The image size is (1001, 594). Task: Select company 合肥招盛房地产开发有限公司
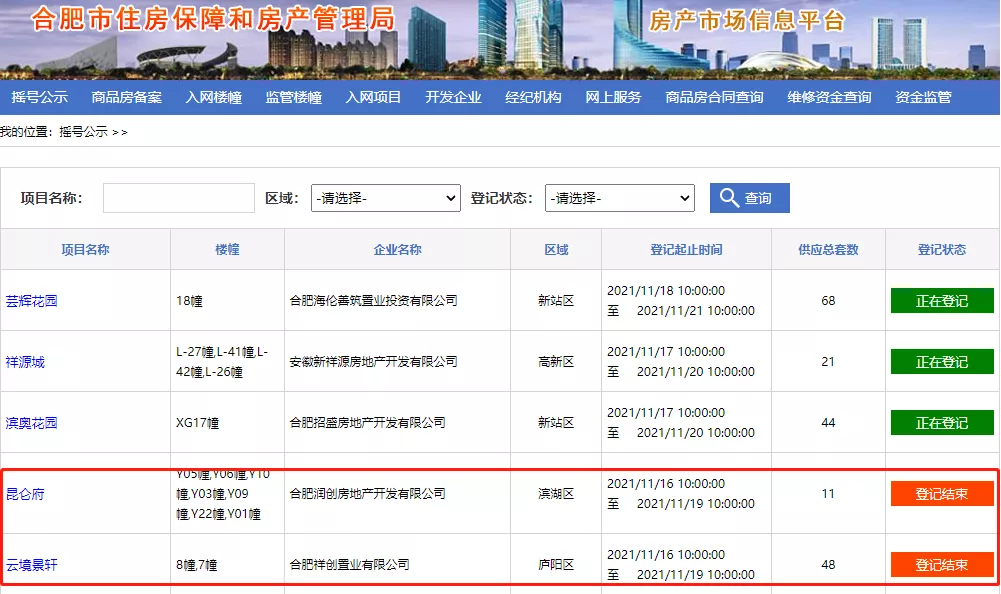(x=368, y=422)
